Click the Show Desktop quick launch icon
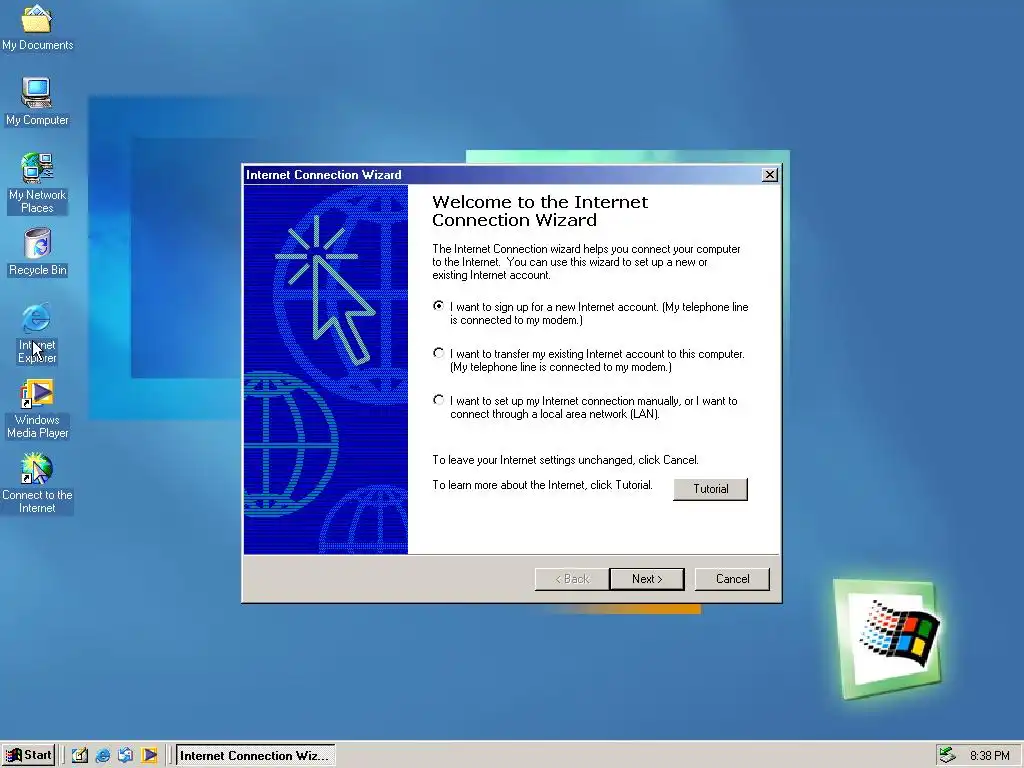This screenshot has width=1024, height=768. coord(80,755)
